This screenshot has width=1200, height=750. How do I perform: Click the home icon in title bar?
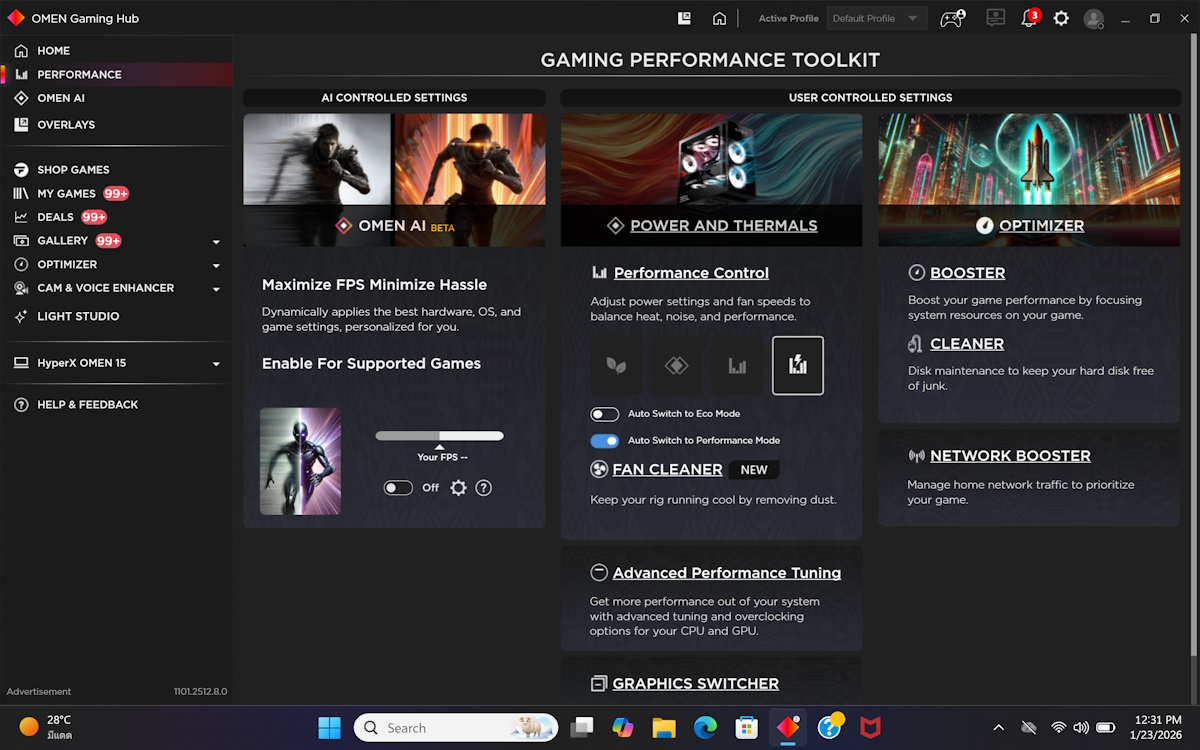click(x=719, y=18)
